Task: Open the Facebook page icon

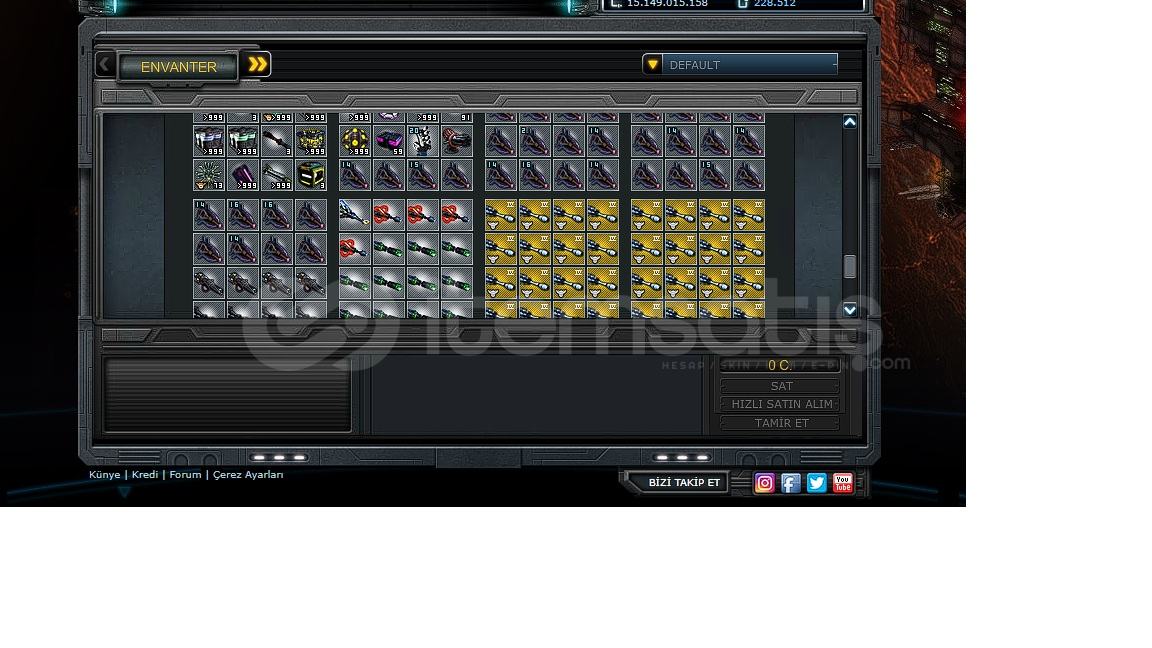Action: click(791, 484)
